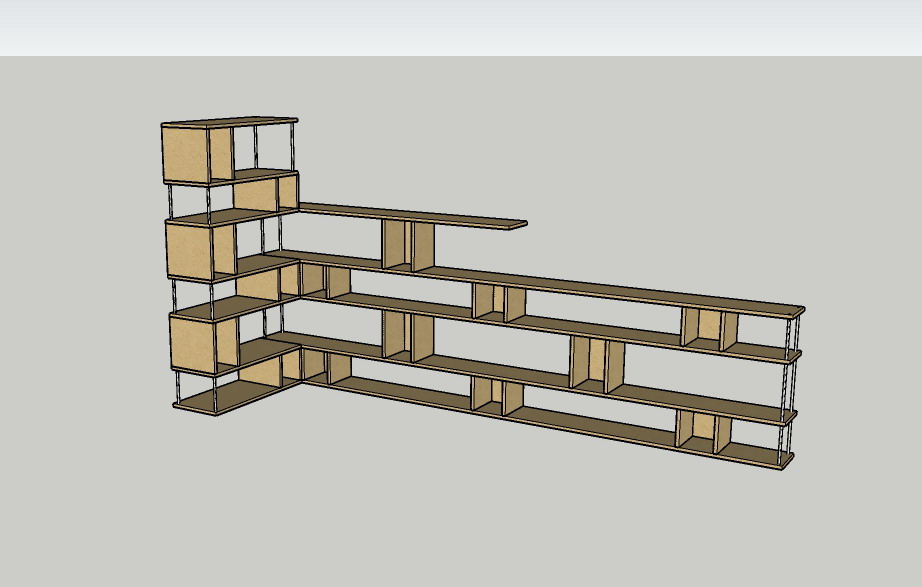Select the tower's bottom base board

[x=215, y=400]
